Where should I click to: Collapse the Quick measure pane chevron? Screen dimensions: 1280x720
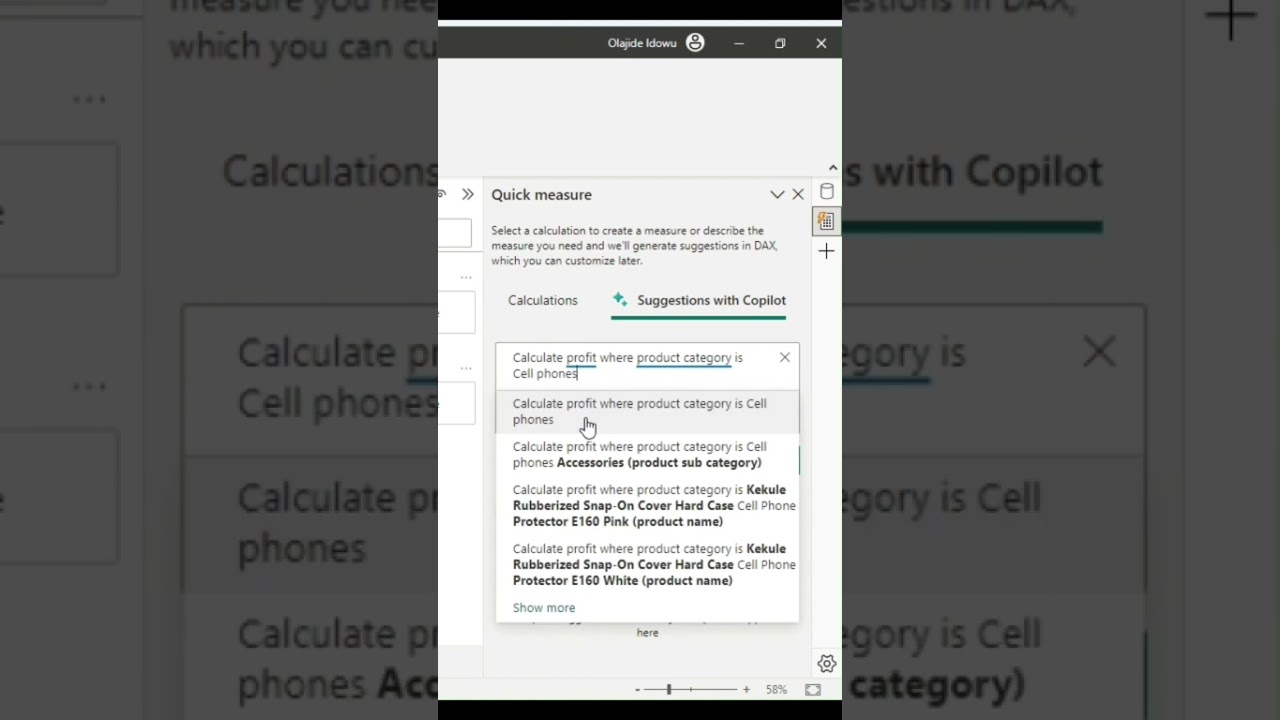(777, 195)
